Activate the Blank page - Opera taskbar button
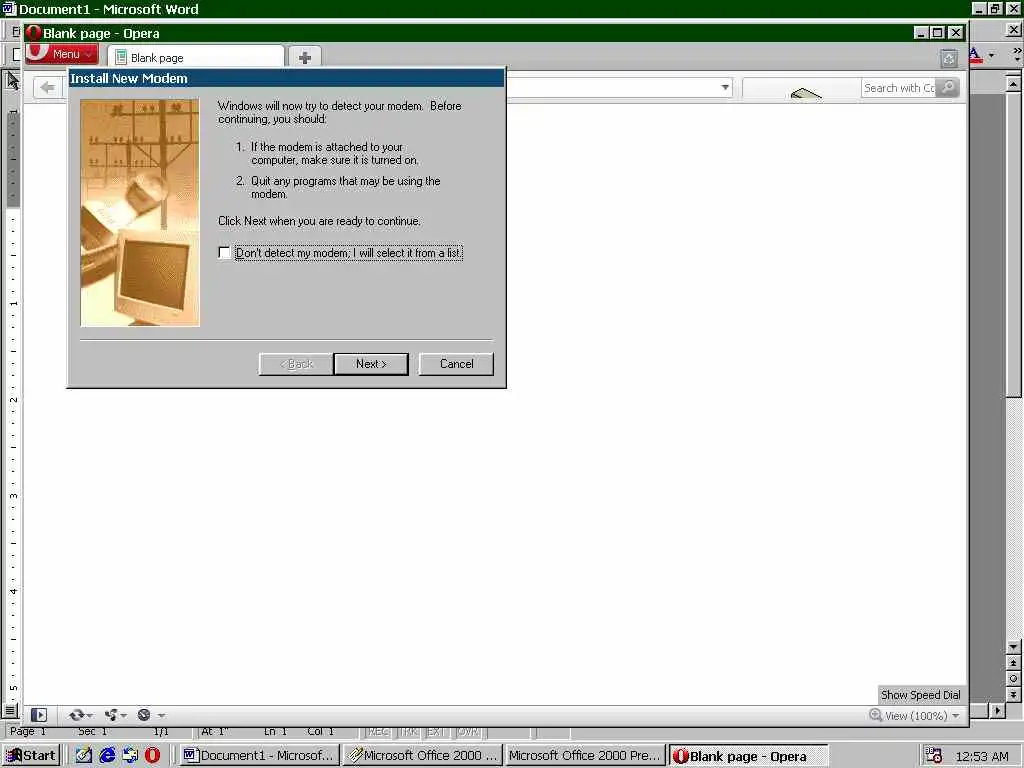This screenshot has height=768, width=1024. (748, 756)
